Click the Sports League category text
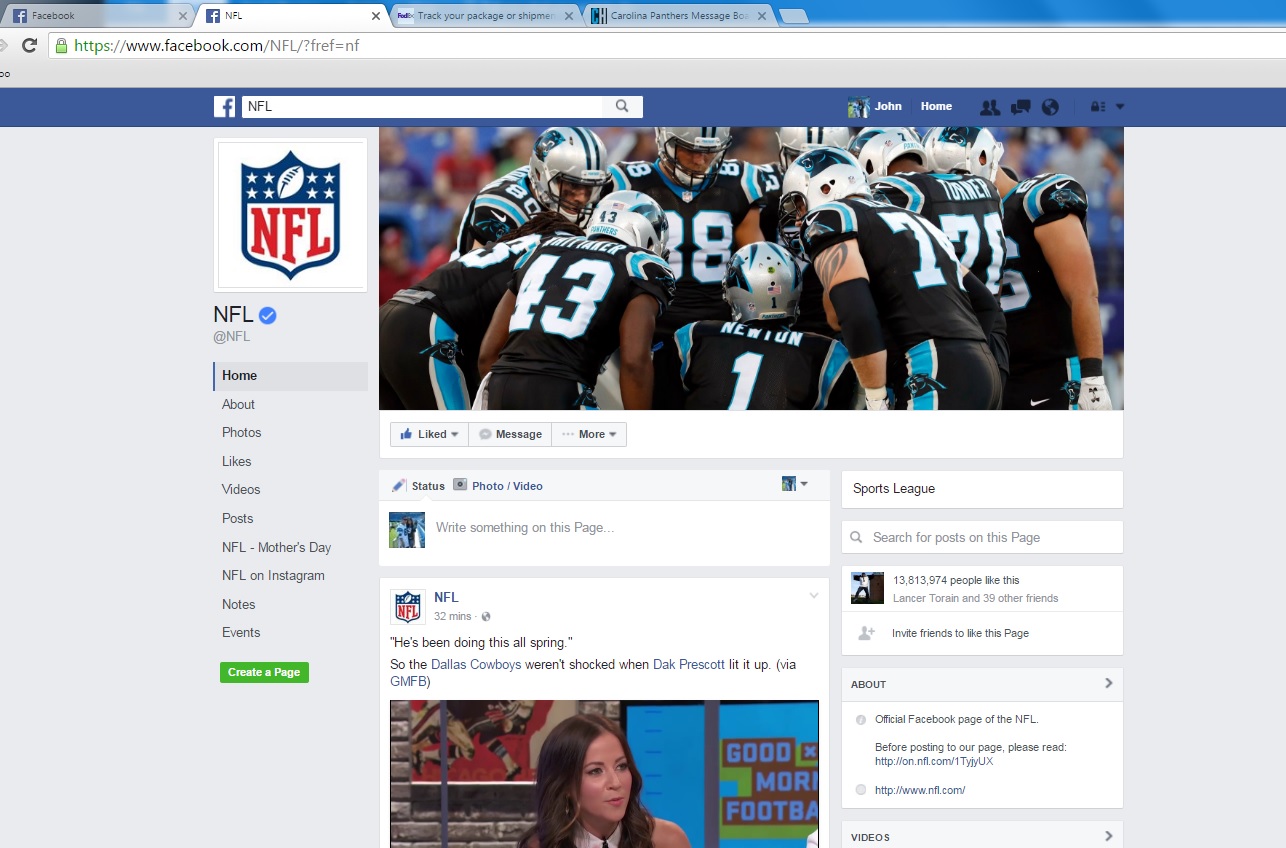1286x848 pixels. (894, 489)
